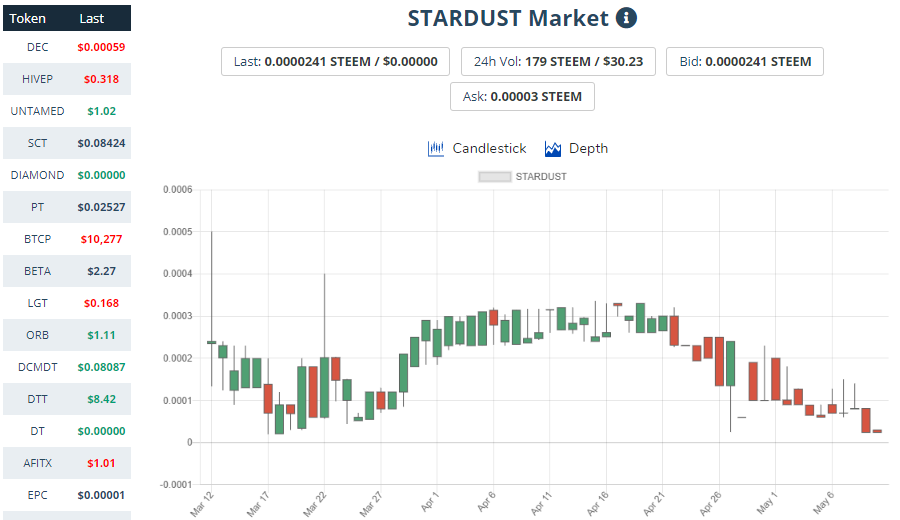Click the $10,277 BTCP price
Screen dimensions: 900x520
tap(102, 239)
